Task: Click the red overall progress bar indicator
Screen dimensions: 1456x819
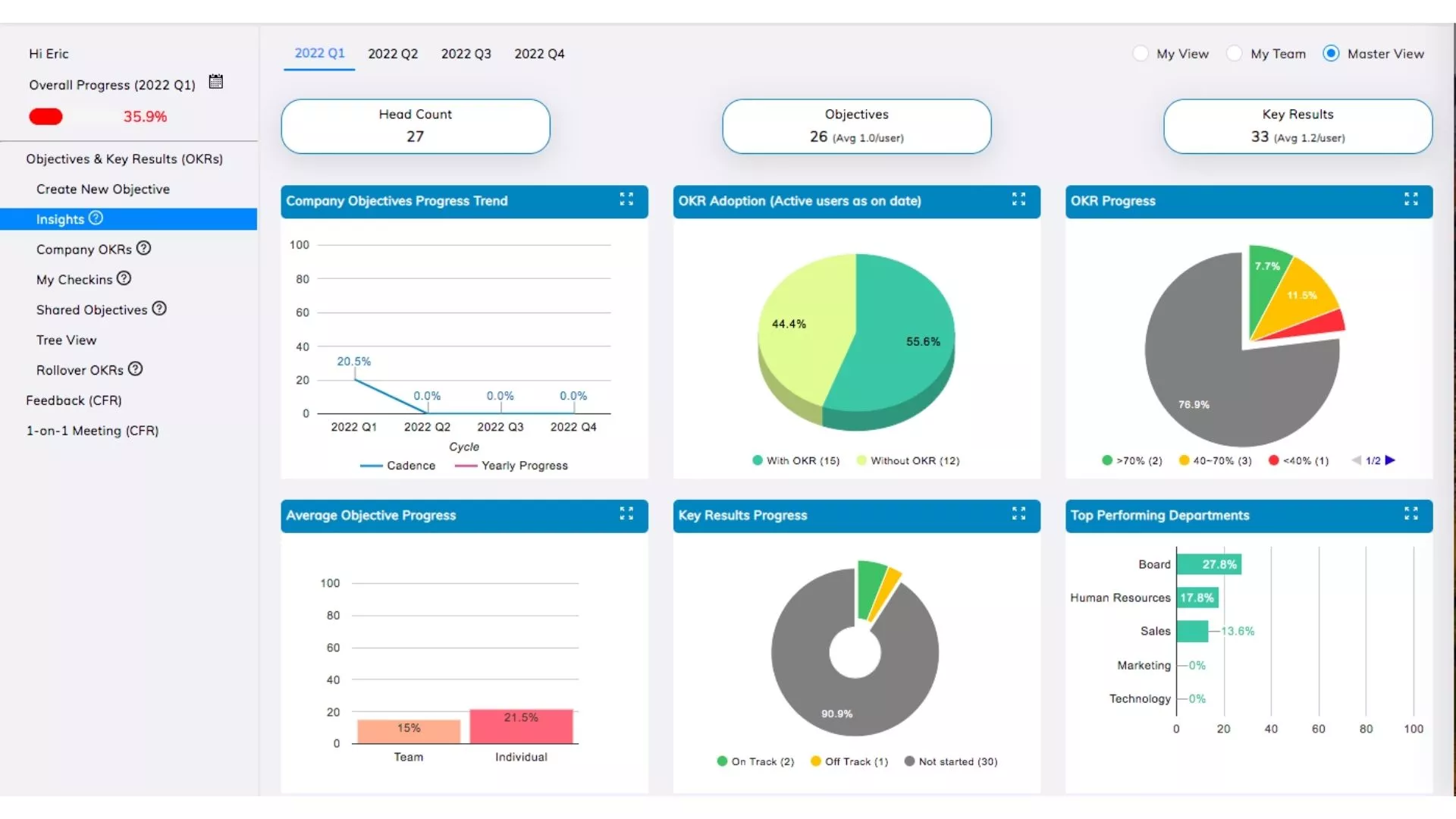Action: click(x=45, y=117)
